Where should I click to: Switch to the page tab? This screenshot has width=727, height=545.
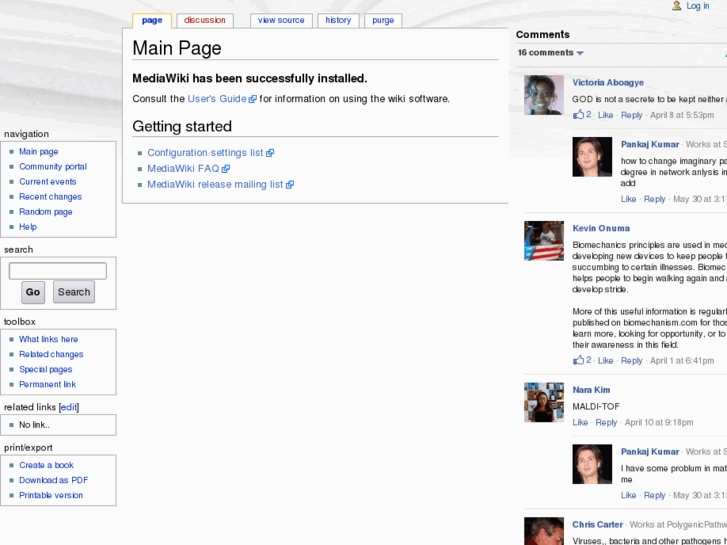152,20
